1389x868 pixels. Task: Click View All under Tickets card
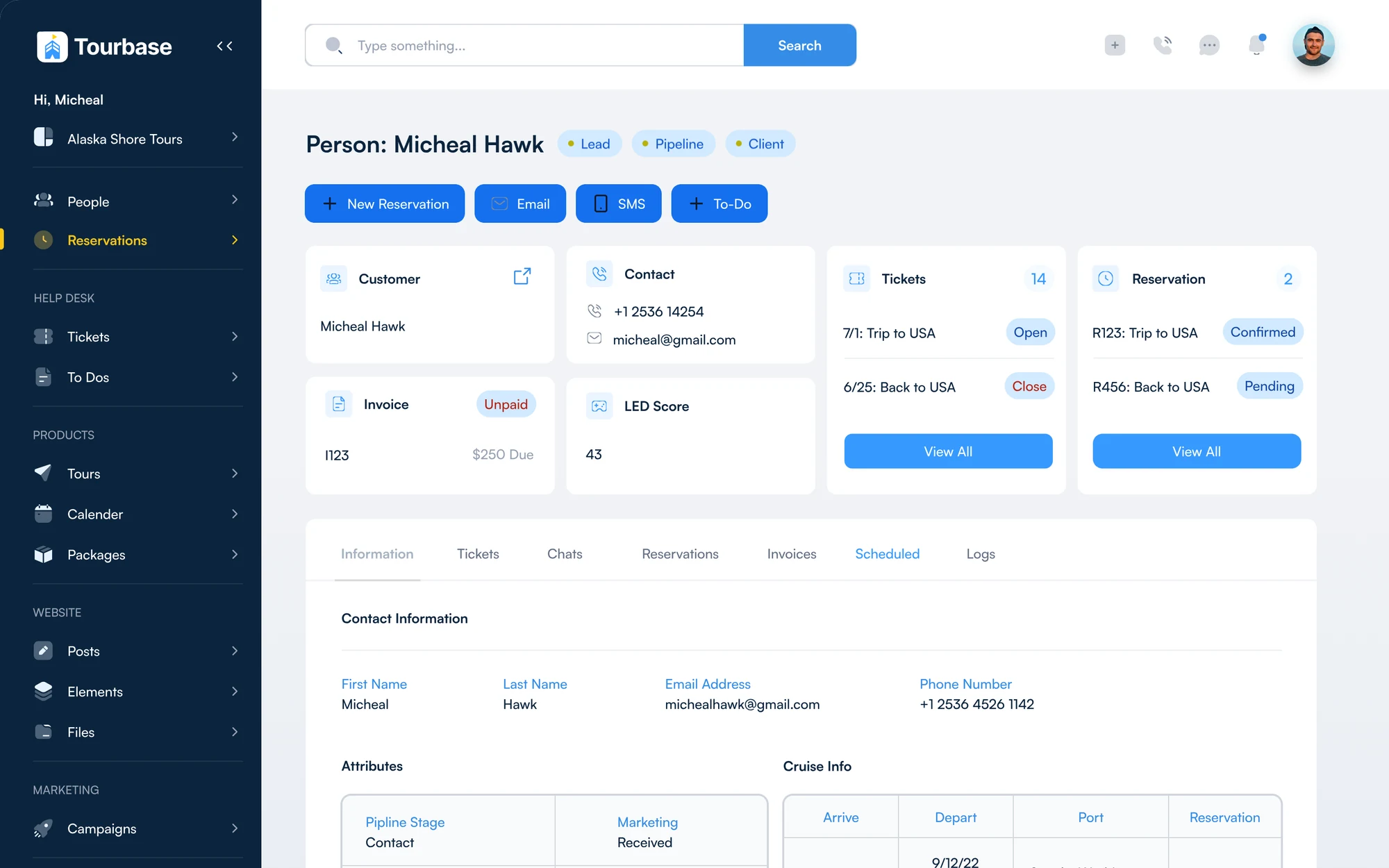(x=948, y=451)
